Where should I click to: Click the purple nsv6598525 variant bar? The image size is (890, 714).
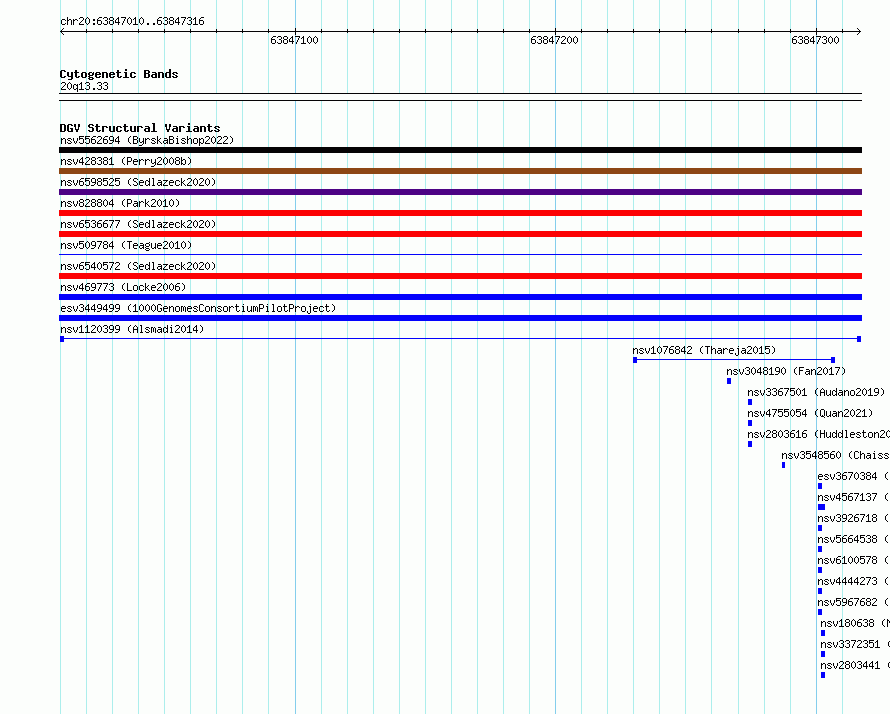tap(460, 192)
